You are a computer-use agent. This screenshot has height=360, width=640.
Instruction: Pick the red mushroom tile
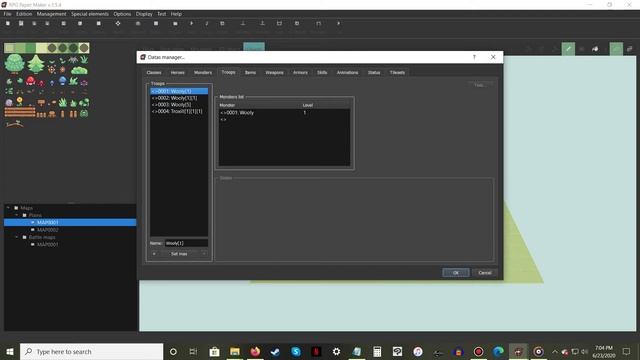pos(31,81)
